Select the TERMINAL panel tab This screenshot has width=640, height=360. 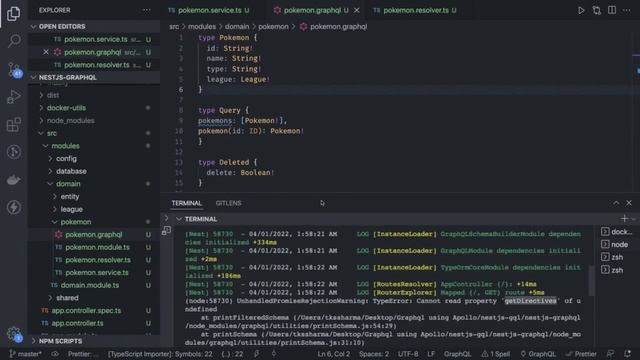[187, 203]
